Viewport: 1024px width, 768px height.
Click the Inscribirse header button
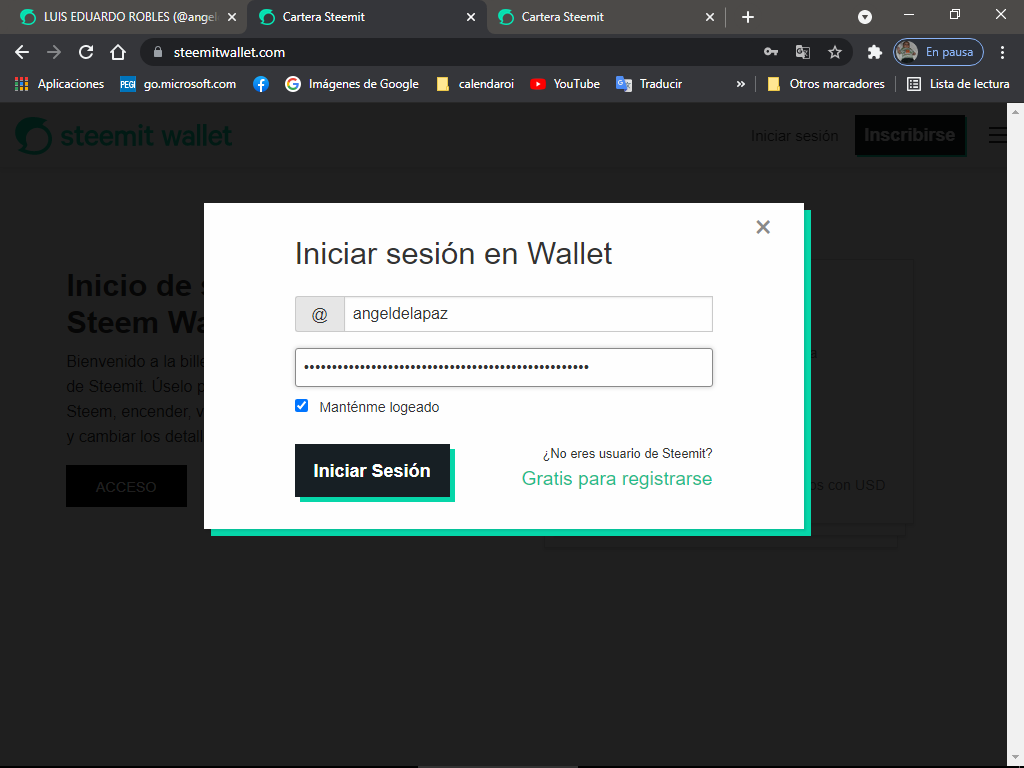910,135
